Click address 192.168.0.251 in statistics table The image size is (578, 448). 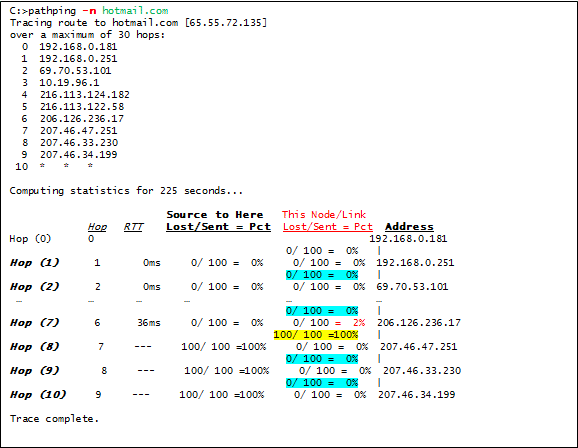(415, 263)
